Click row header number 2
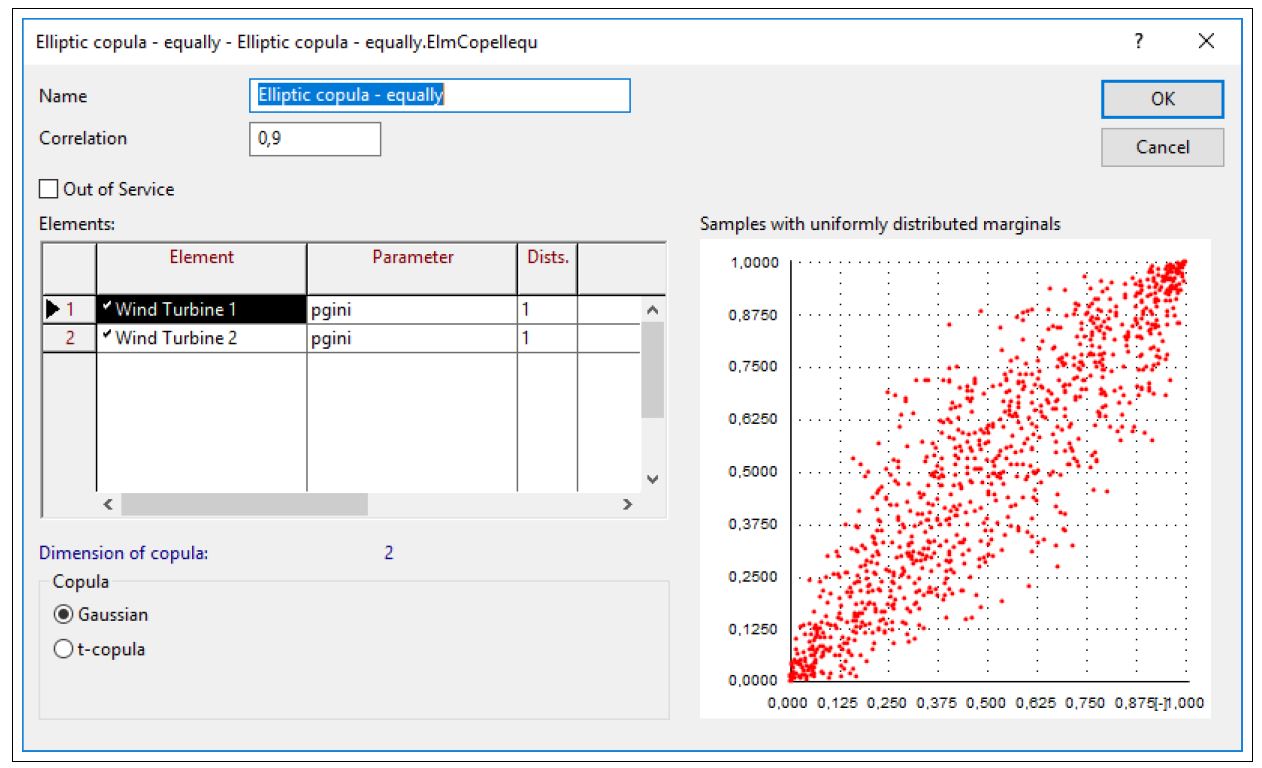The height and width of the screenshot is (768, 1262). click(x=68, y=338)
